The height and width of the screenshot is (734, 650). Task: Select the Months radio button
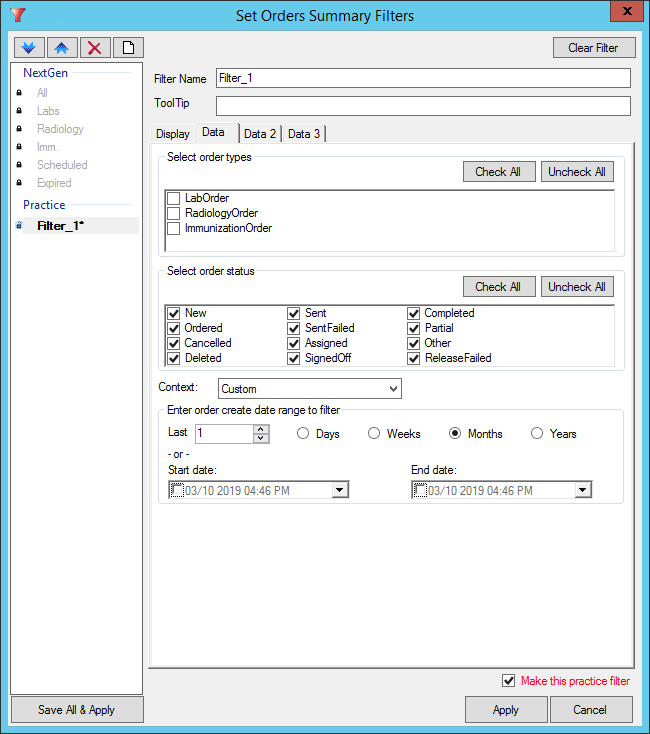click(454, 433)
